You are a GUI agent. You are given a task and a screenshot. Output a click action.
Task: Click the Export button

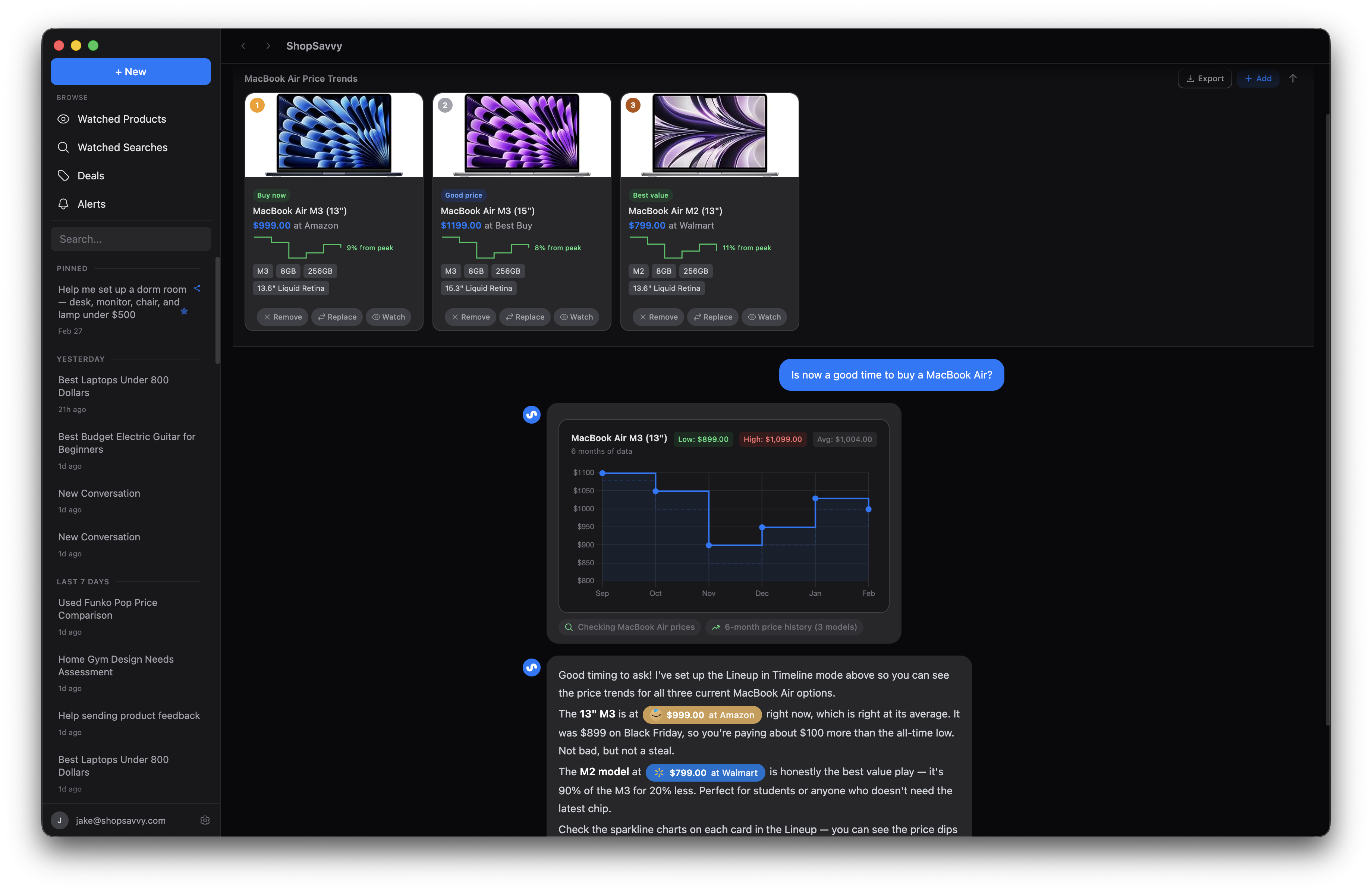1204,78
